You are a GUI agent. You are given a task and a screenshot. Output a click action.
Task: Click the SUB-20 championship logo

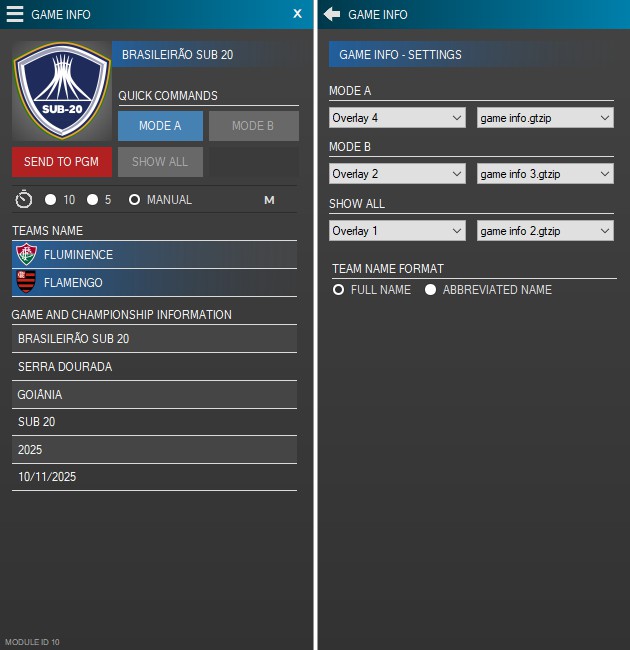[x=61, y=92]
